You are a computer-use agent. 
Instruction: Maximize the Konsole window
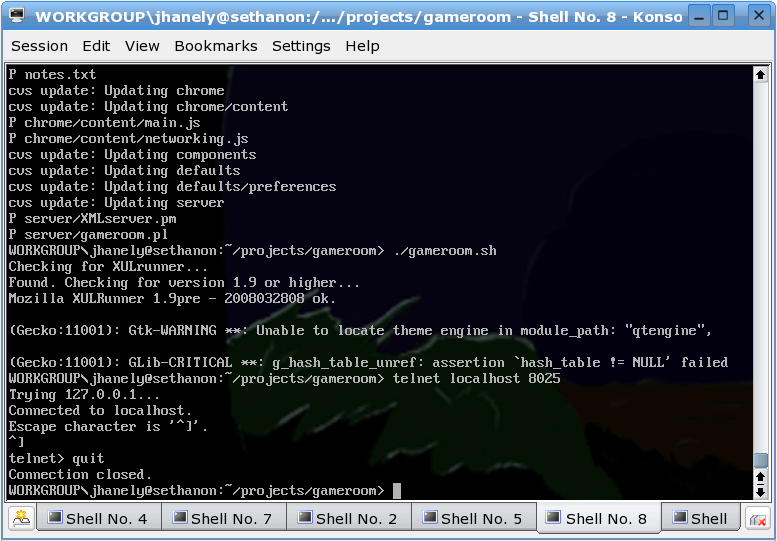tap(724, 16)
